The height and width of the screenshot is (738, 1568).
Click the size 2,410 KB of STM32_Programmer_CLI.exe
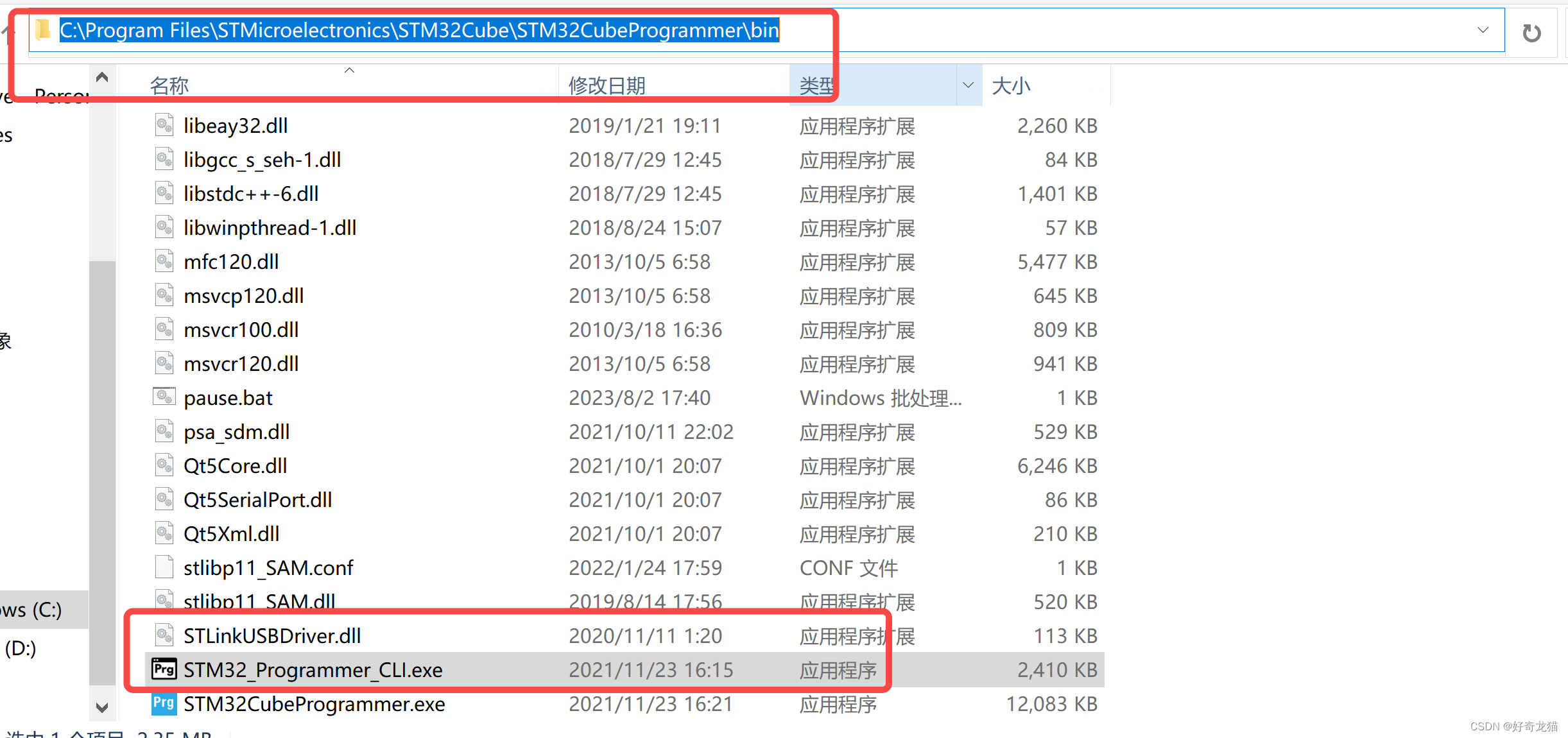[1058, 670]
